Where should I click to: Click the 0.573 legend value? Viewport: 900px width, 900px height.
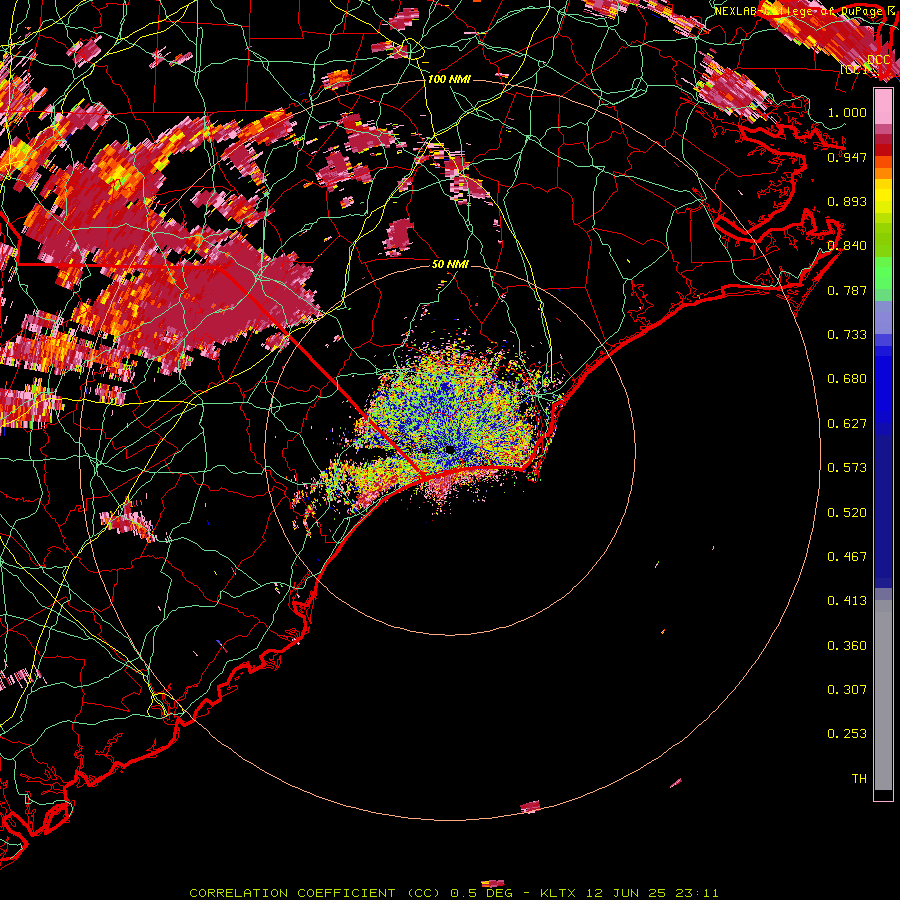point(847,467)
